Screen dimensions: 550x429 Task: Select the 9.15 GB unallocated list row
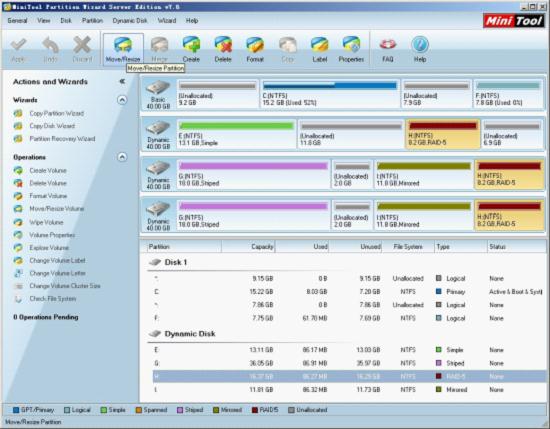(349, 279)
